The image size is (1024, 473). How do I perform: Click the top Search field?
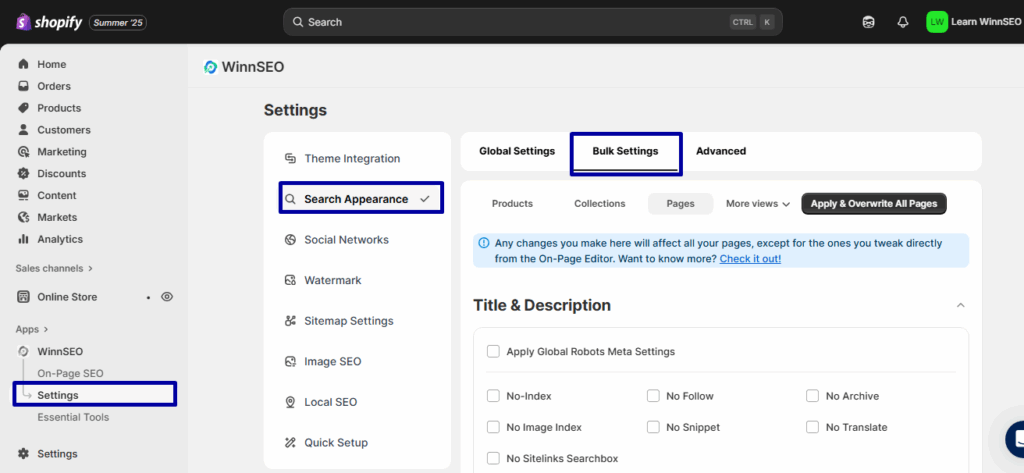pos(533,22)
